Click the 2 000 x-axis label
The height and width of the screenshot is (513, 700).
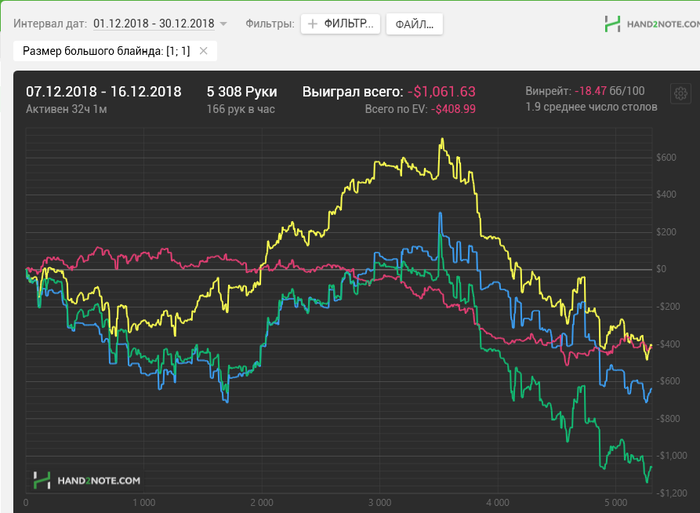click(262, 503)
